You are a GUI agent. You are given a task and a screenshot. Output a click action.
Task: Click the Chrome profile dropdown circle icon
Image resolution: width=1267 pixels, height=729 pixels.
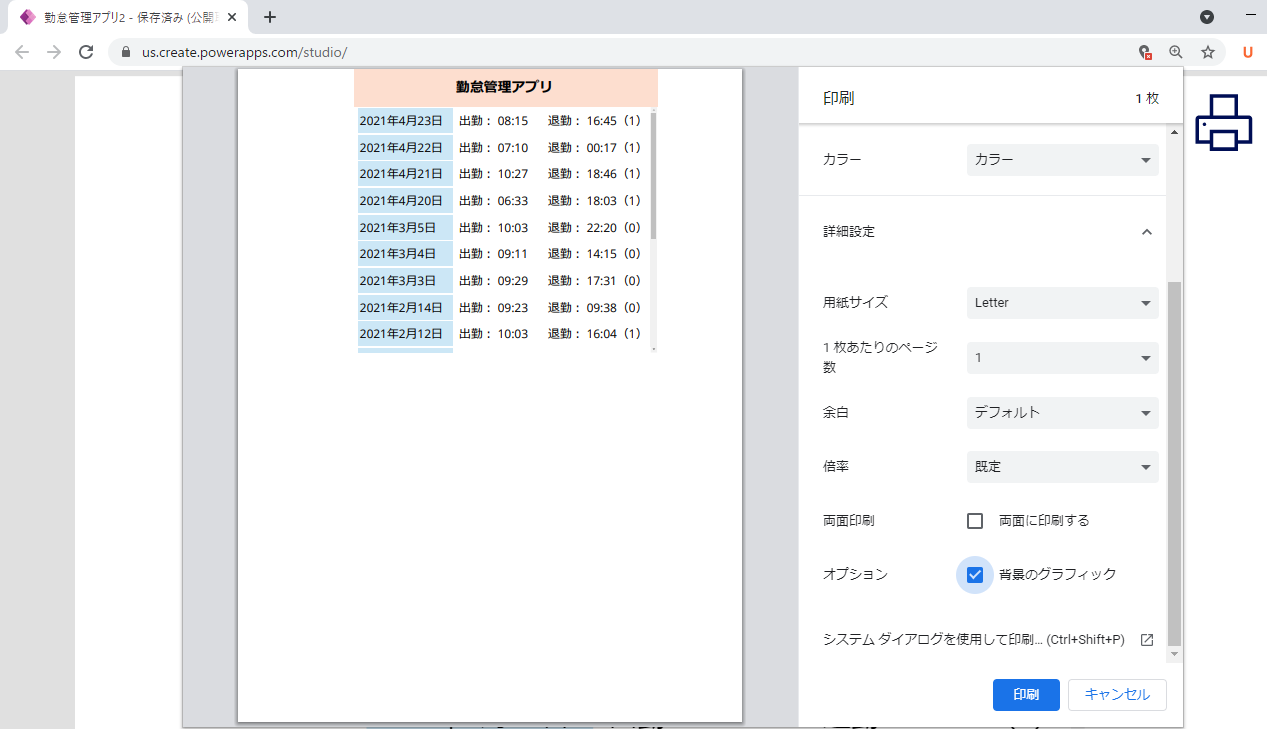tap(1207, 17)
